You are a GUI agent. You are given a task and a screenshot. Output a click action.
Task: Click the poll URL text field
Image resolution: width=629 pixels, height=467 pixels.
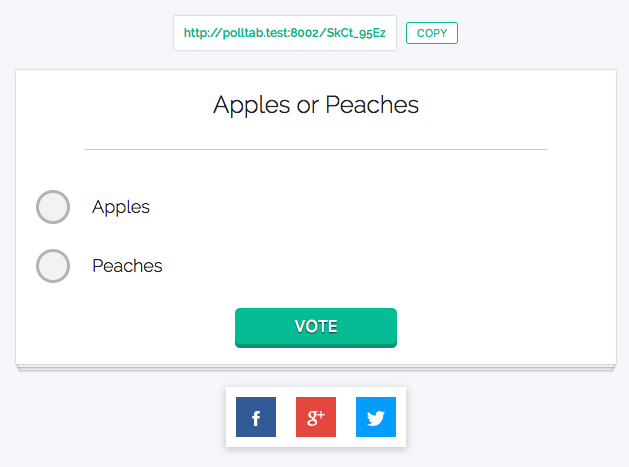click(285, 33)
